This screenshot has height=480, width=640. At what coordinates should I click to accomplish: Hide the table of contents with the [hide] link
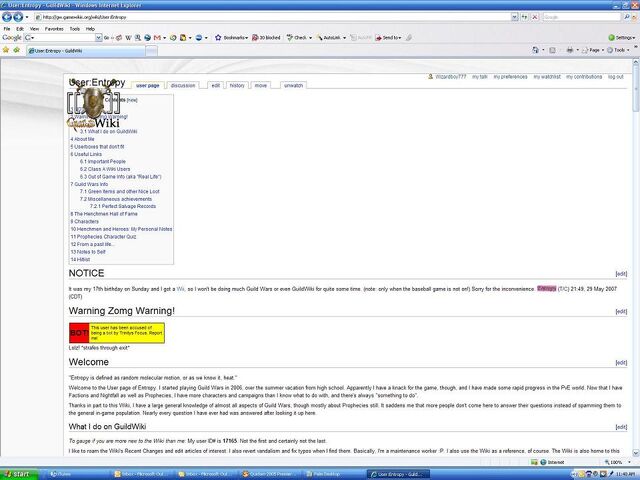132,100
